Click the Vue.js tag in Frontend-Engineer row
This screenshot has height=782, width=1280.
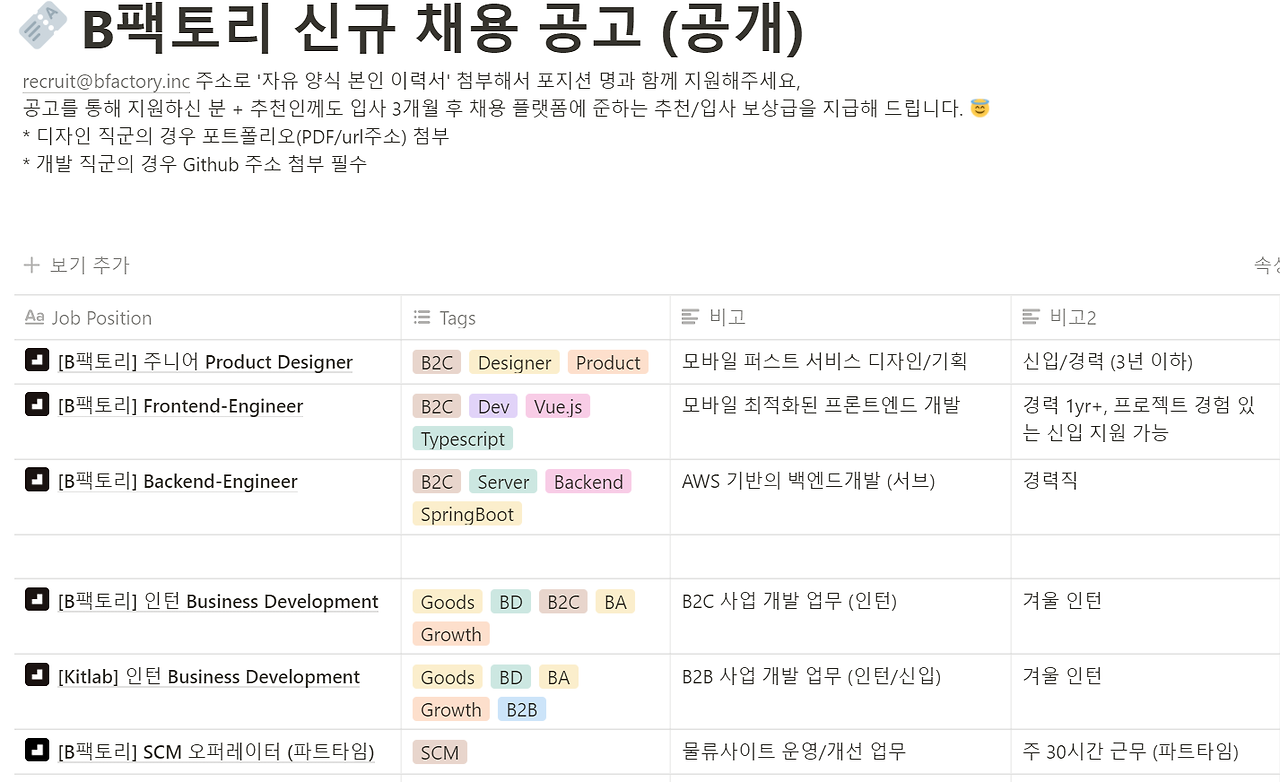[557, 406]
